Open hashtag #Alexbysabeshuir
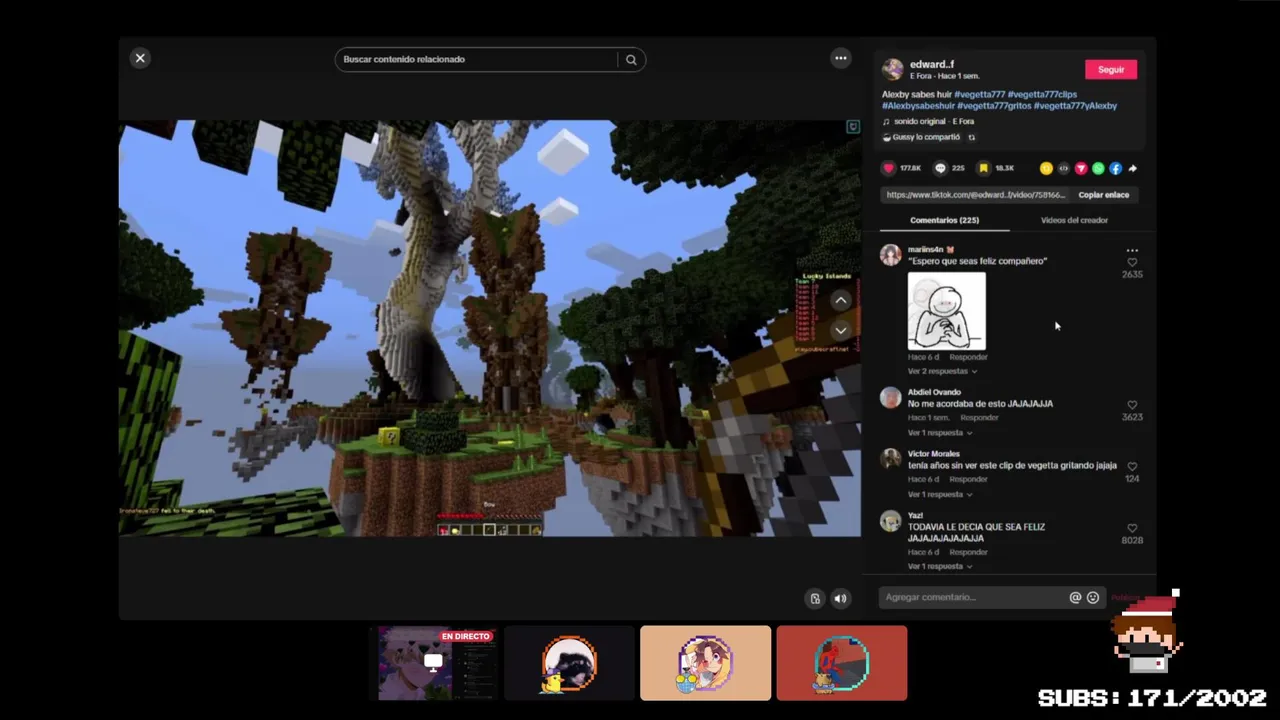Image resolution: width=1280 pixels, height=720 pixels. [x=918, y=105]
